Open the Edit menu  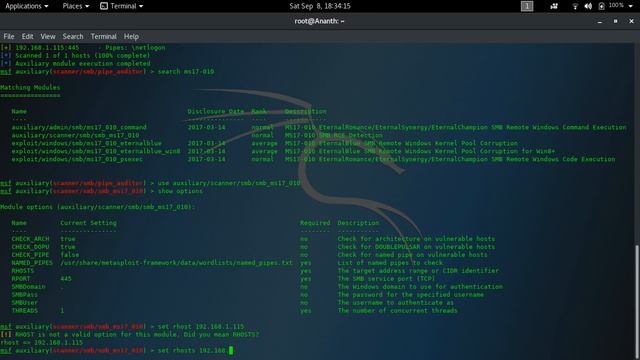(x=27, y=36)
